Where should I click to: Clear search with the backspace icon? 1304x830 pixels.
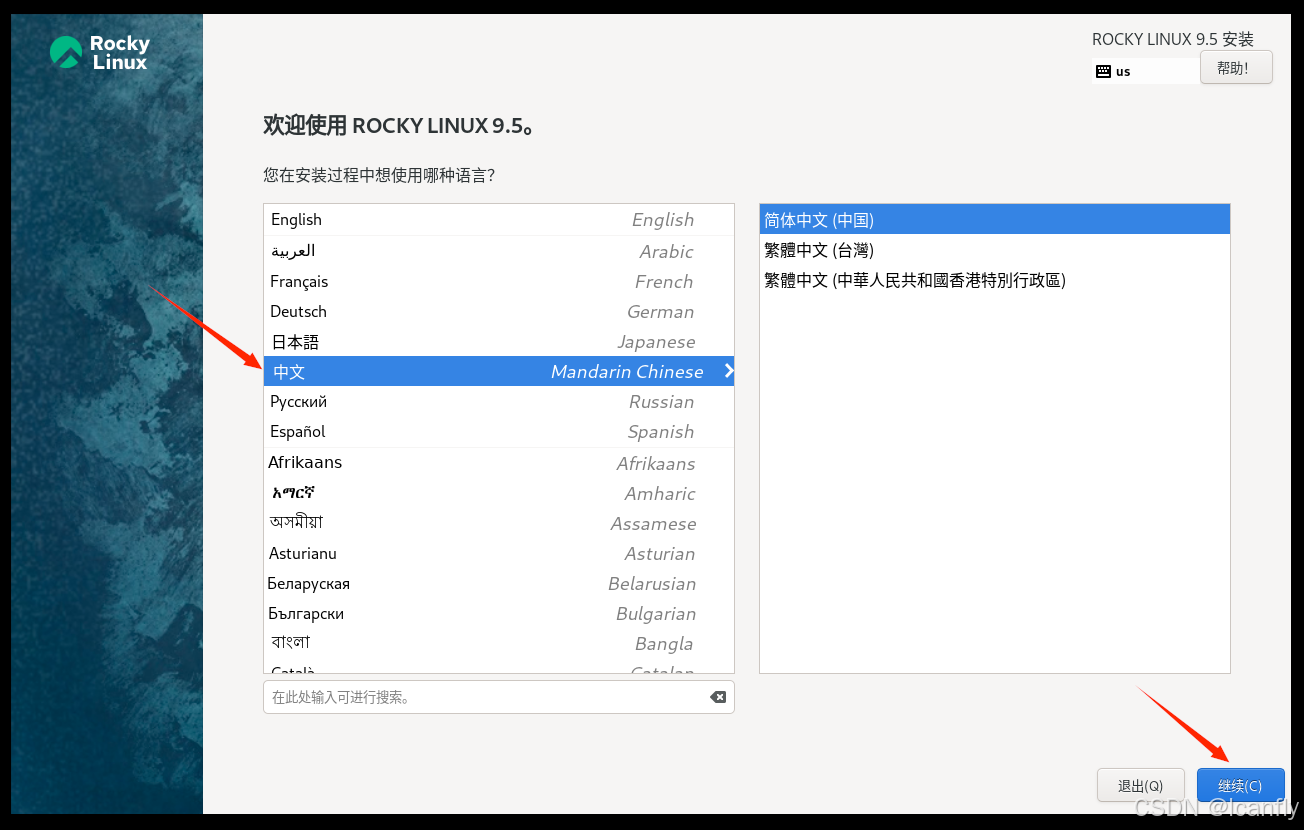pyautogui.click(x=718, y=697)
